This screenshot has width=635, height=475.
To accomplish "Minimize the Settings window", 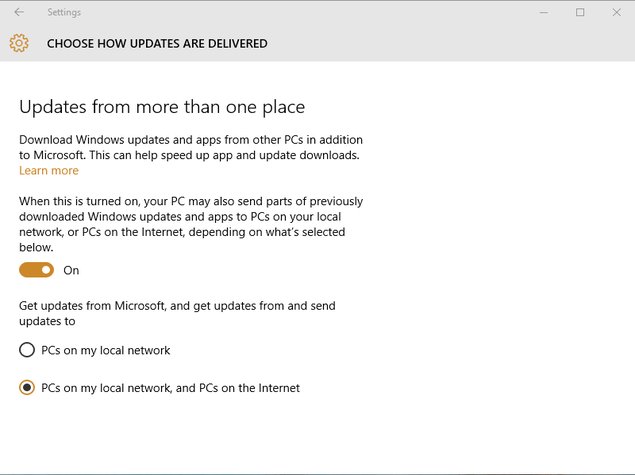I will 544,12.
